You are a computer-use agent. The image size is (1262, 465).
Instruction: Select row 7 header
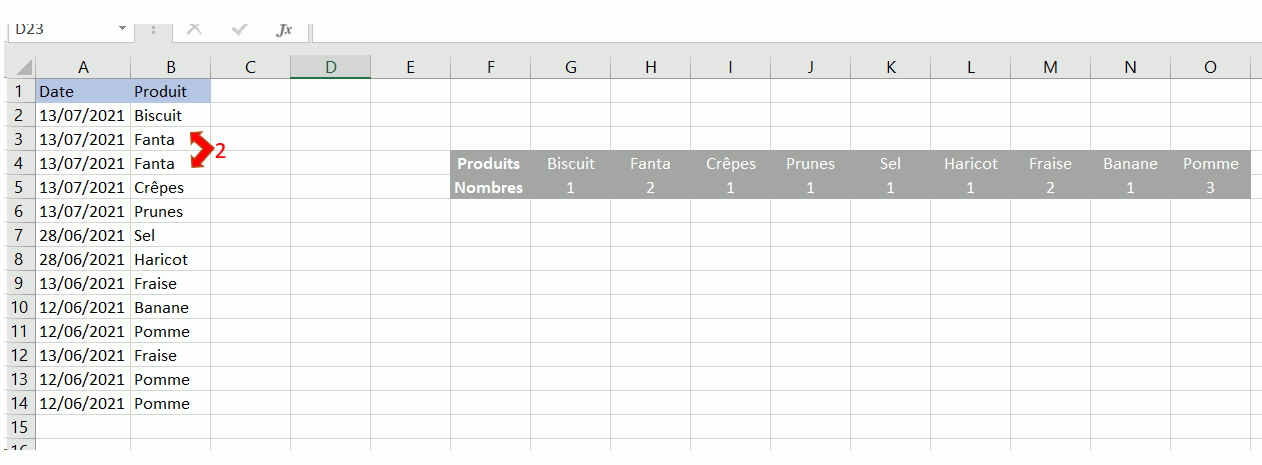20,236
